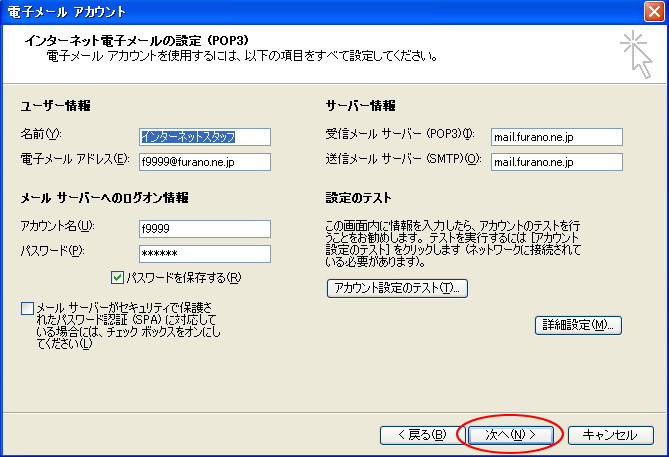Click the ユーザー情報 section heading

(55, 105)
